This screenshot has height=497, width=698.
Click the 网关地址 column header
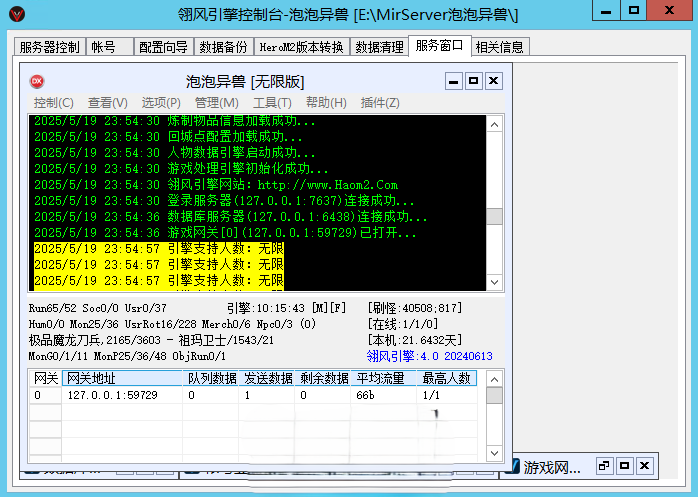[x=90, y=378]
